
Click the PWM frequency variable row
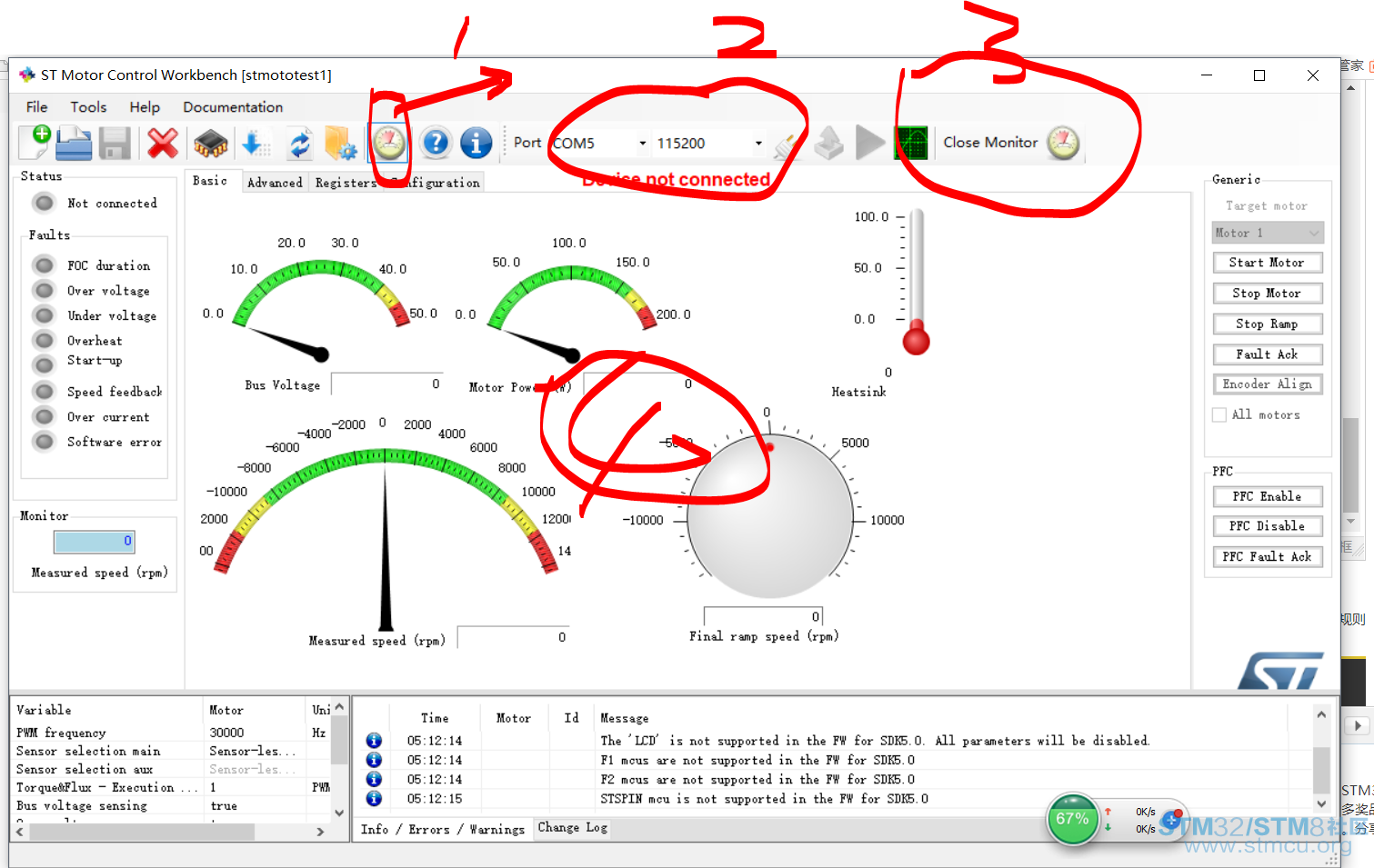pos(173,733)
